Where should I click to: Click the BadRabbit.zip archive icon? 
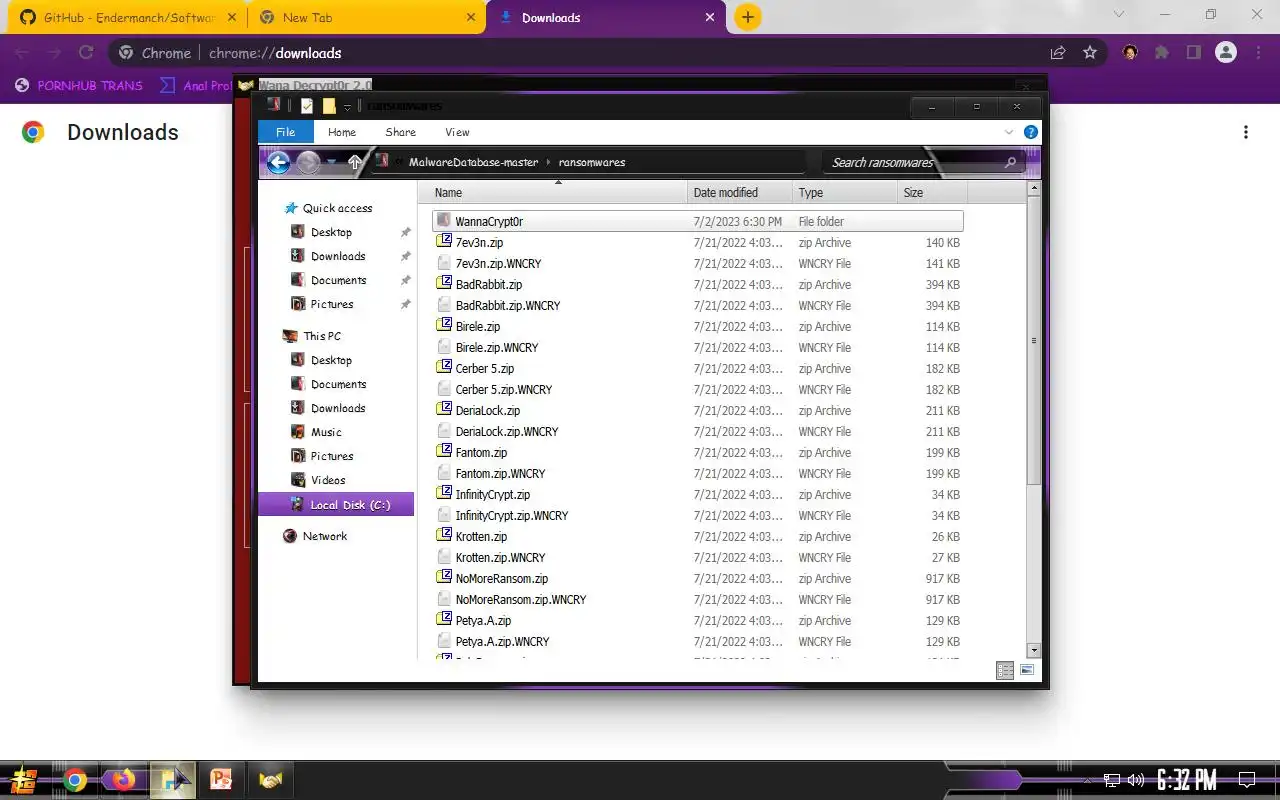point(445,284)
